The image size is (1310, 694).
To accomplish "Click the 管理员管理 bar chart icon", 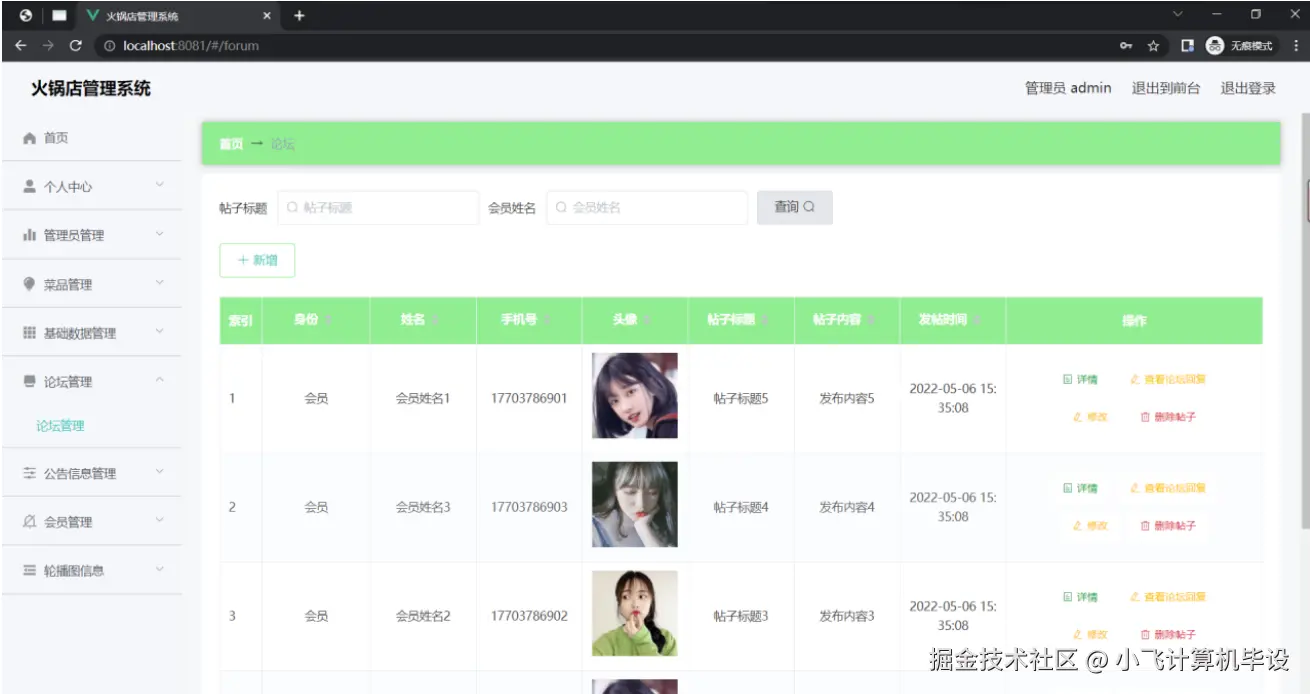I will (x=29, y=235).
